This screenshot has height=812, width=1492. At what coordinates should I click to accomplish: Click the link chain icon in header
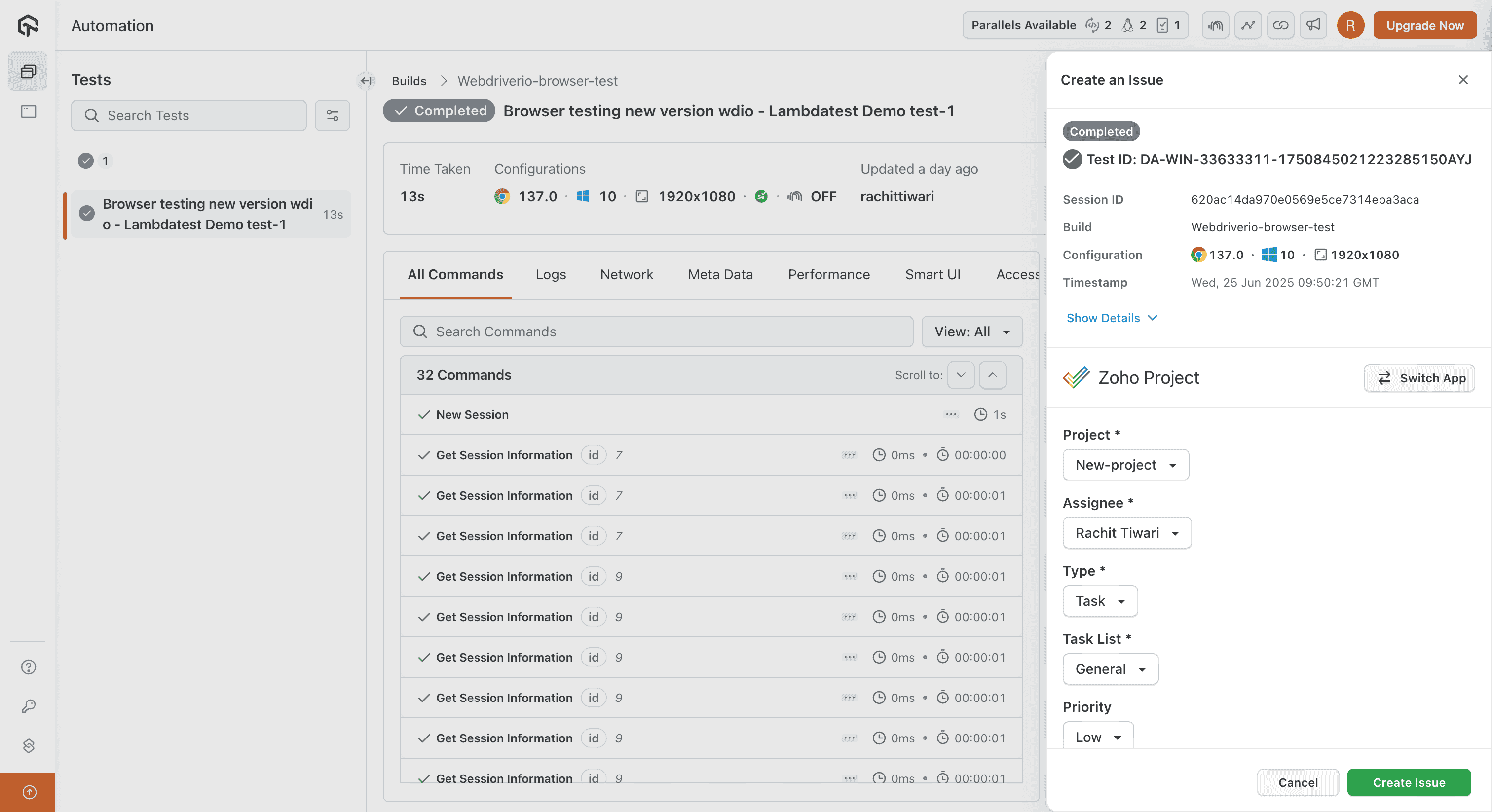(1280, 26)
